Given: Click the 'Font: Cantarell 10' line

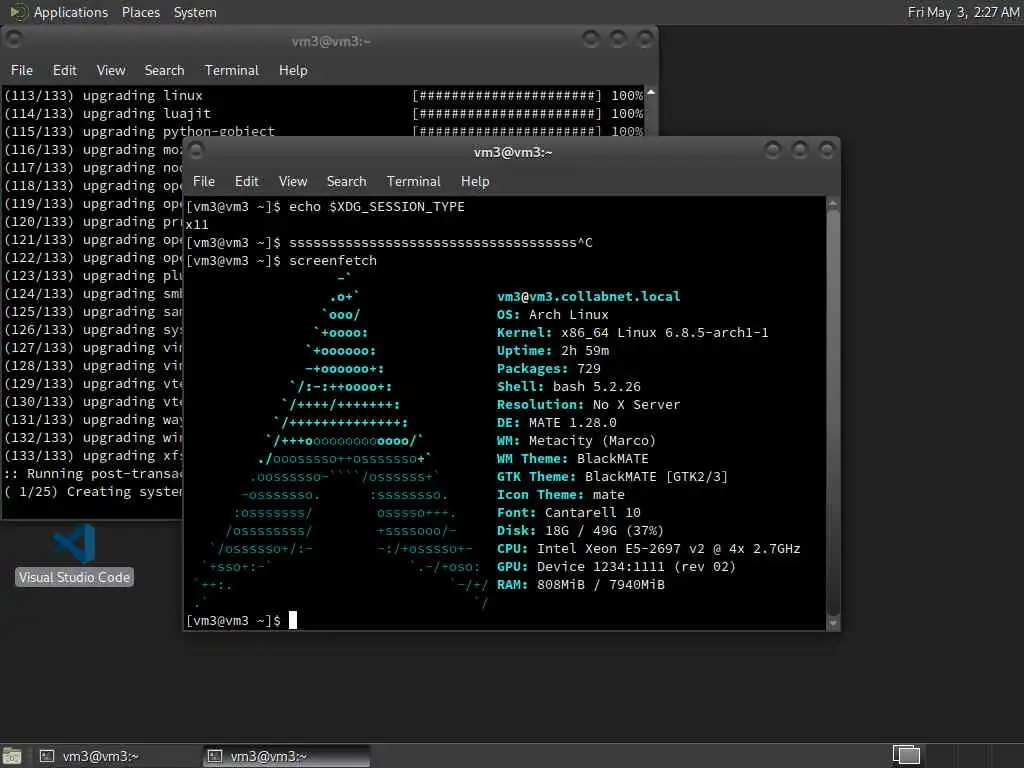Looking at the screenshot, I should coord(568,513).
